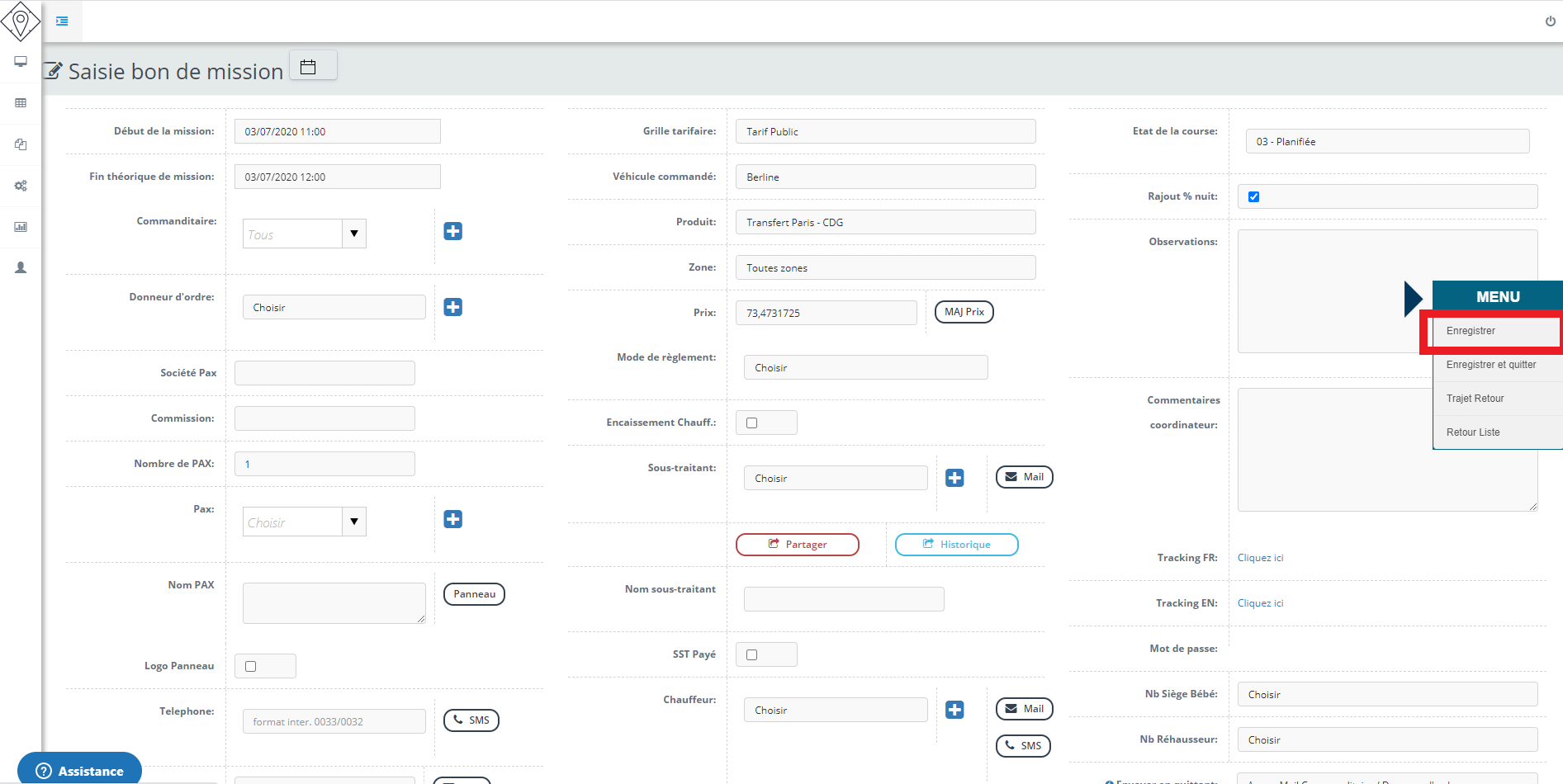Image resolution: width=1563 pixels, height=784 pixels.
Task: Open the user profile sidebar icon
Action: click(21, 267)
